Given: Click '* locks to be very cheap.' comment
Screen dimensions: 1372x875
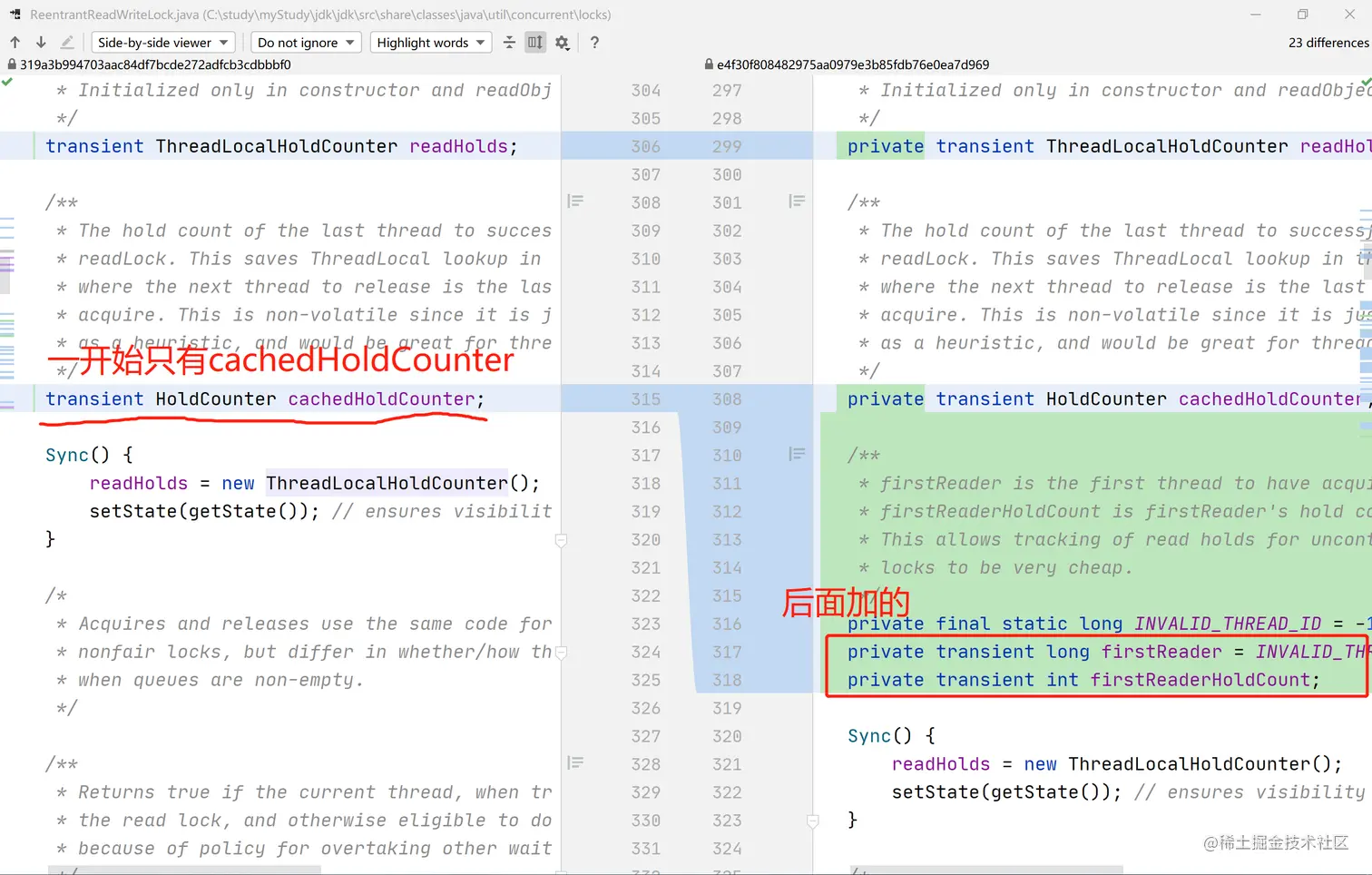Looking at the screenshot, I should (995, 567).
